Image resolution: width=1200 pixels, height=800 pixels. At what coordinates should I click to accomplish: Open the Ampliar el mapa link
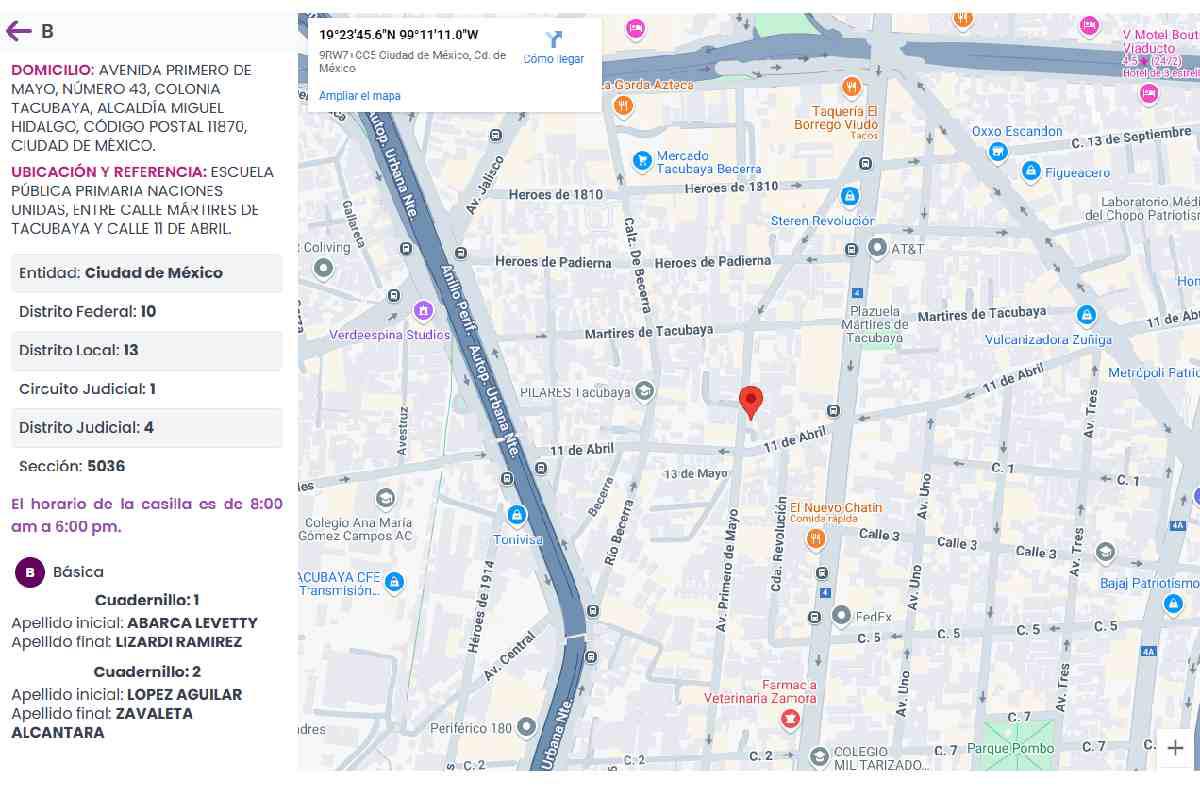tap(360, 96)
